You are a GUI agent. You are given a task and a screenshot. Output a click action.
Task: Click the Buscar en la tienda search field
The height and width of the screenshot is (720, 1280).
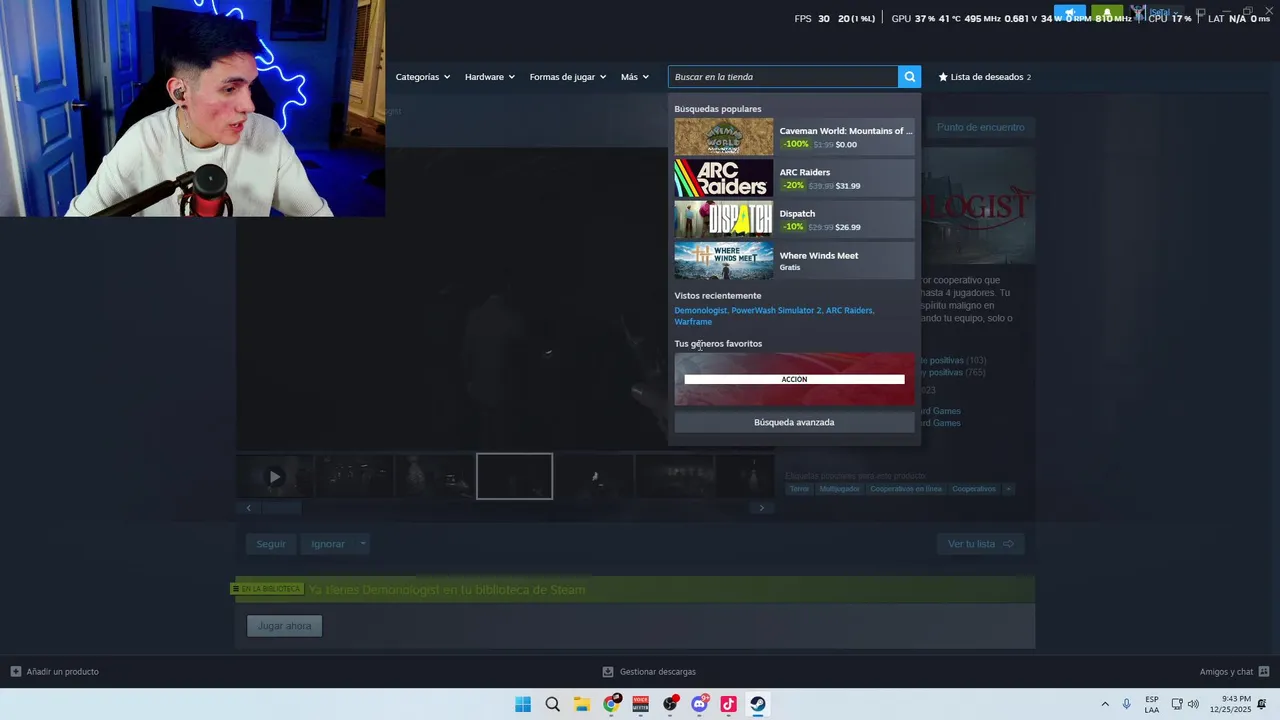click(783, 77)
